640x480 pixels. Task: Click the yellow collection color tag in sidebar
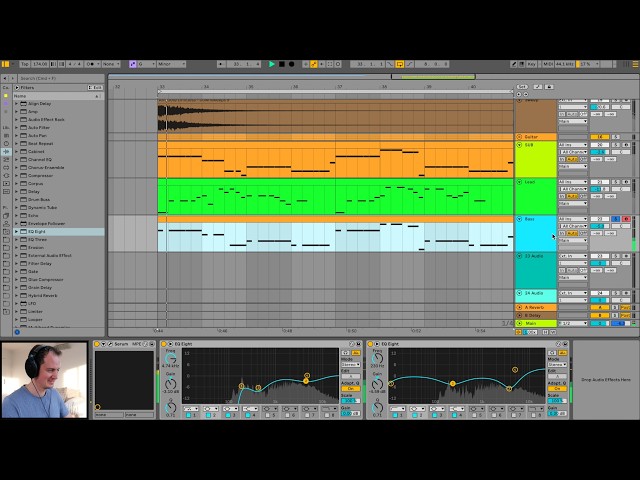click(x=6, y=96)
